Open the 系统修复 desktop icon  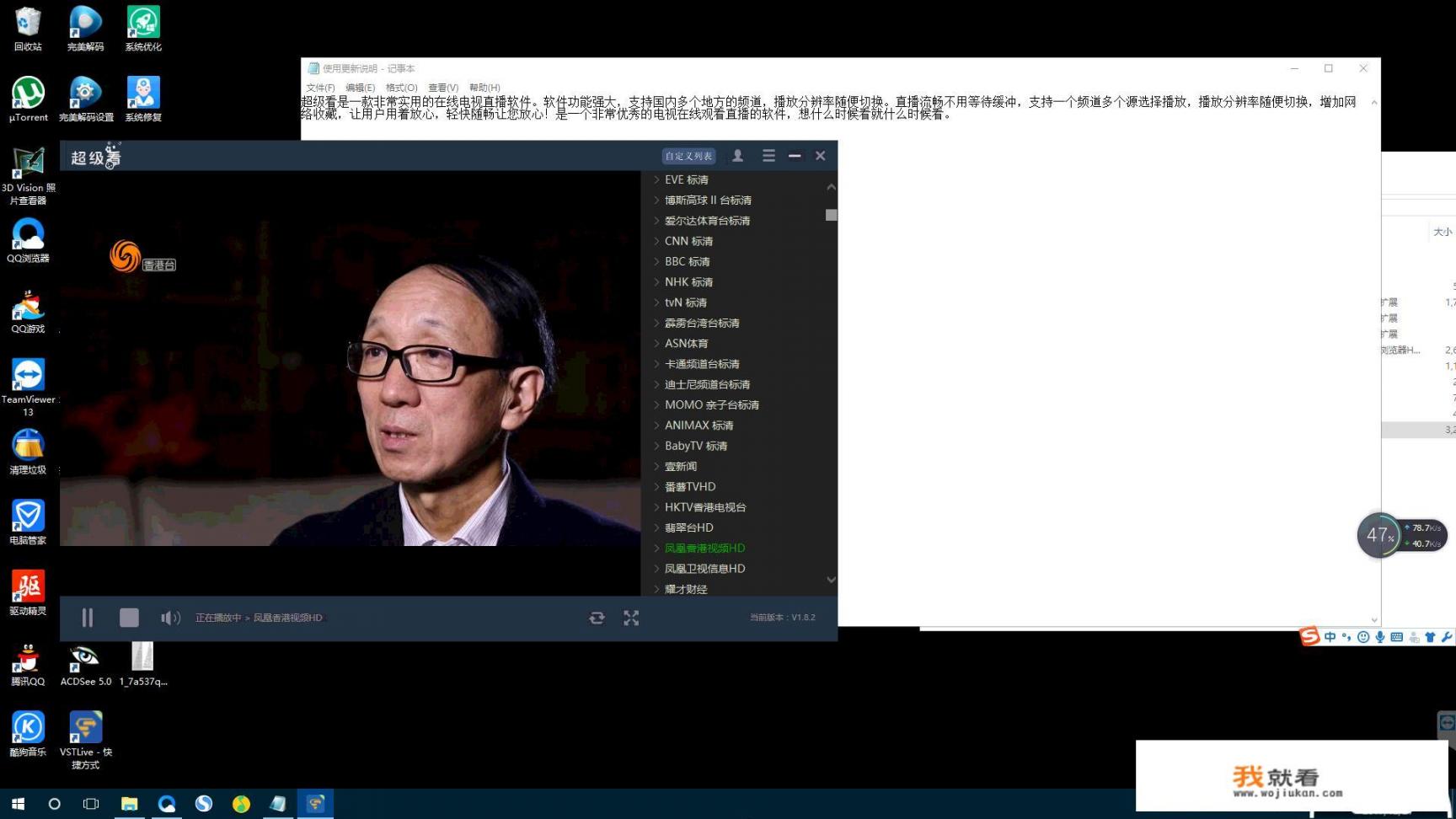pyautogui.click(x=143, y=99)
